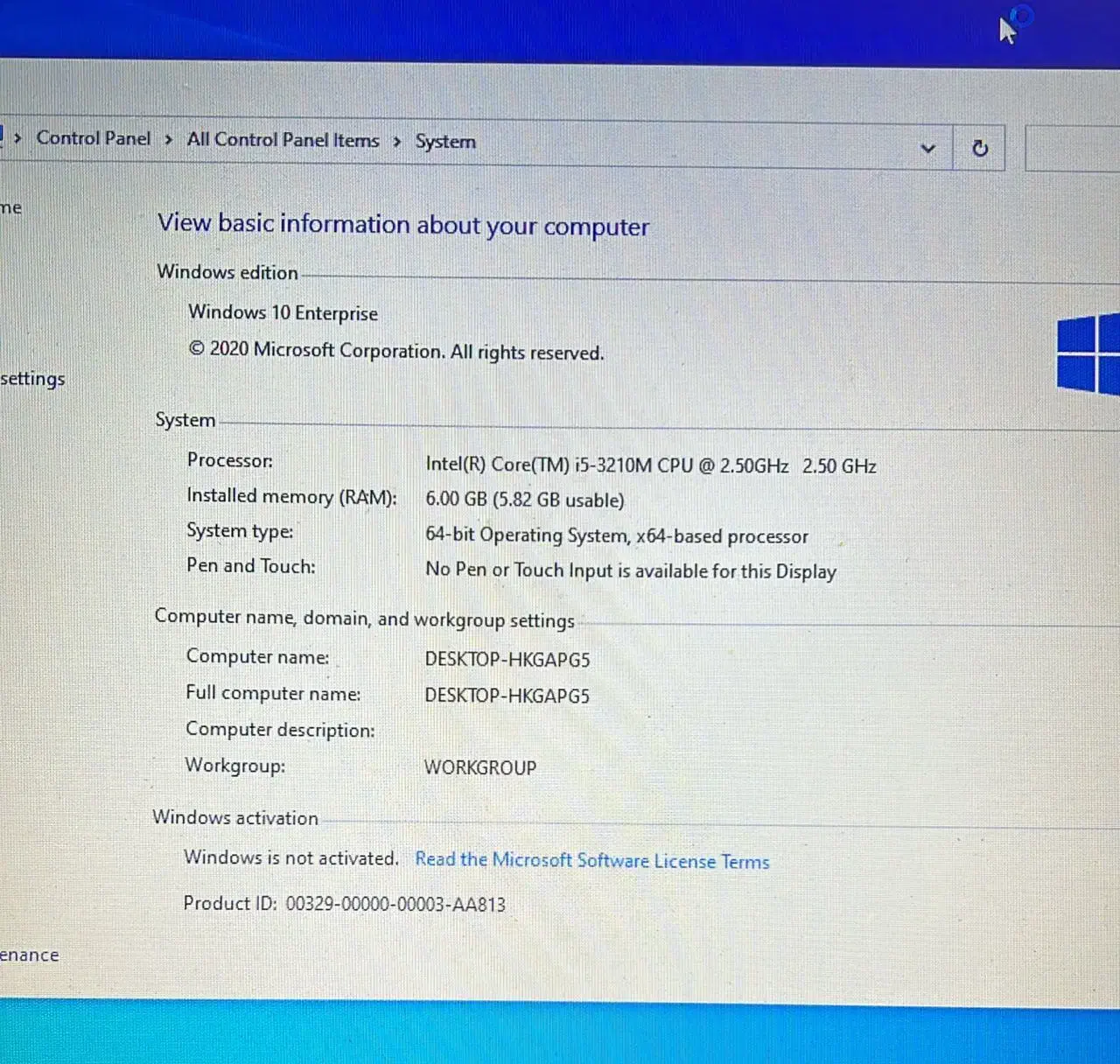
Task: Select the 64-bit Operating System text
Action: click(617, 535)
